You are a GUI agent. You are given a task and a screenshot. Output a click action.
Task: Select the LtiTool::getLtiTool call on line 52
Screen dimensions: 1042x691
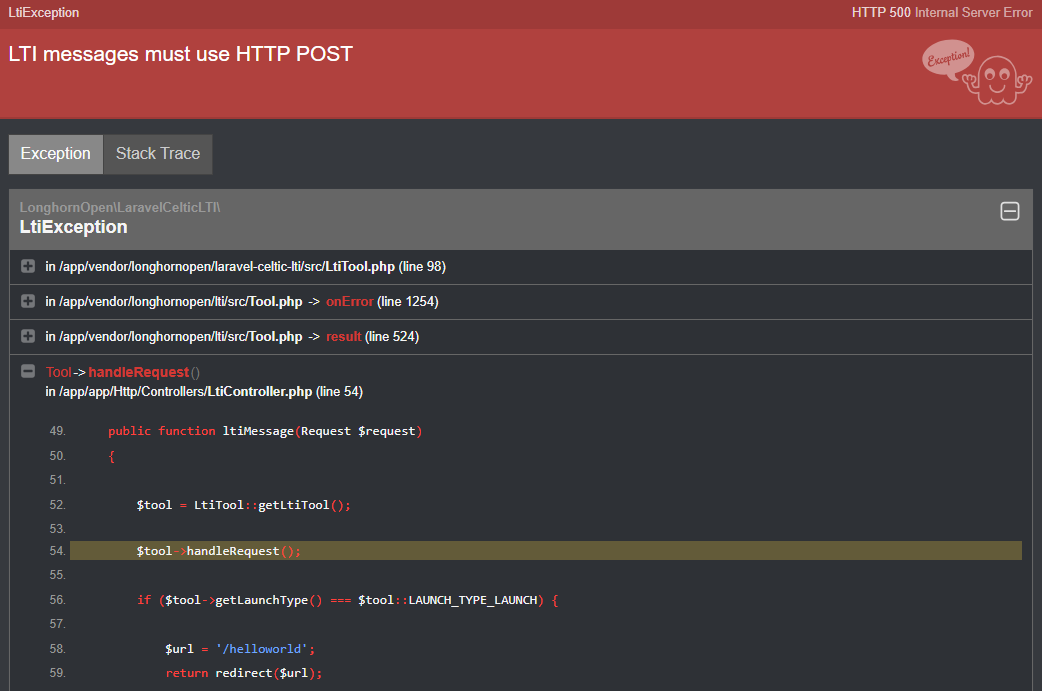tap(265, 504)
